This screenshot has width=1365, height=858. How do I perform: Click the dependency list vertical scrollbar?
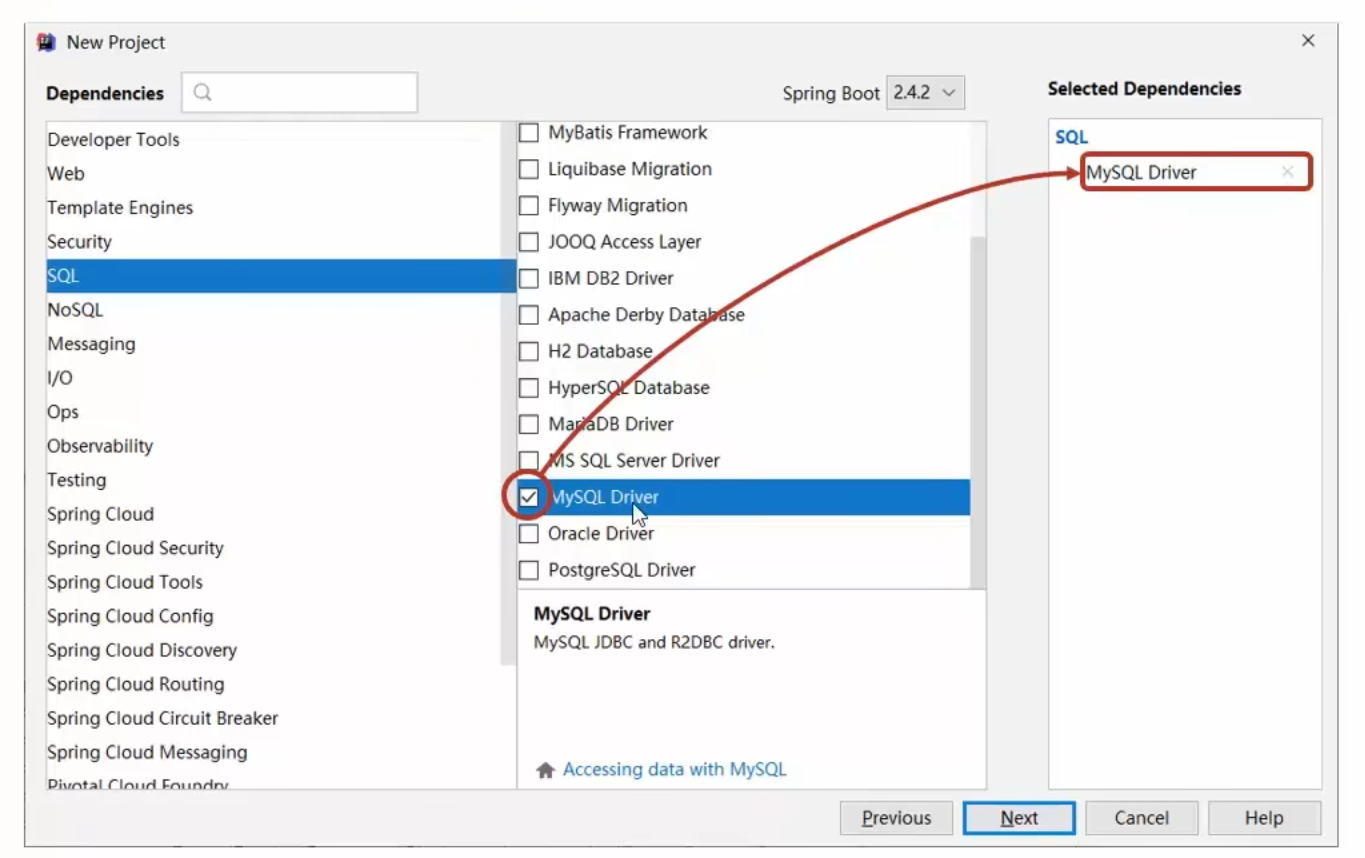tap(978, 410)
